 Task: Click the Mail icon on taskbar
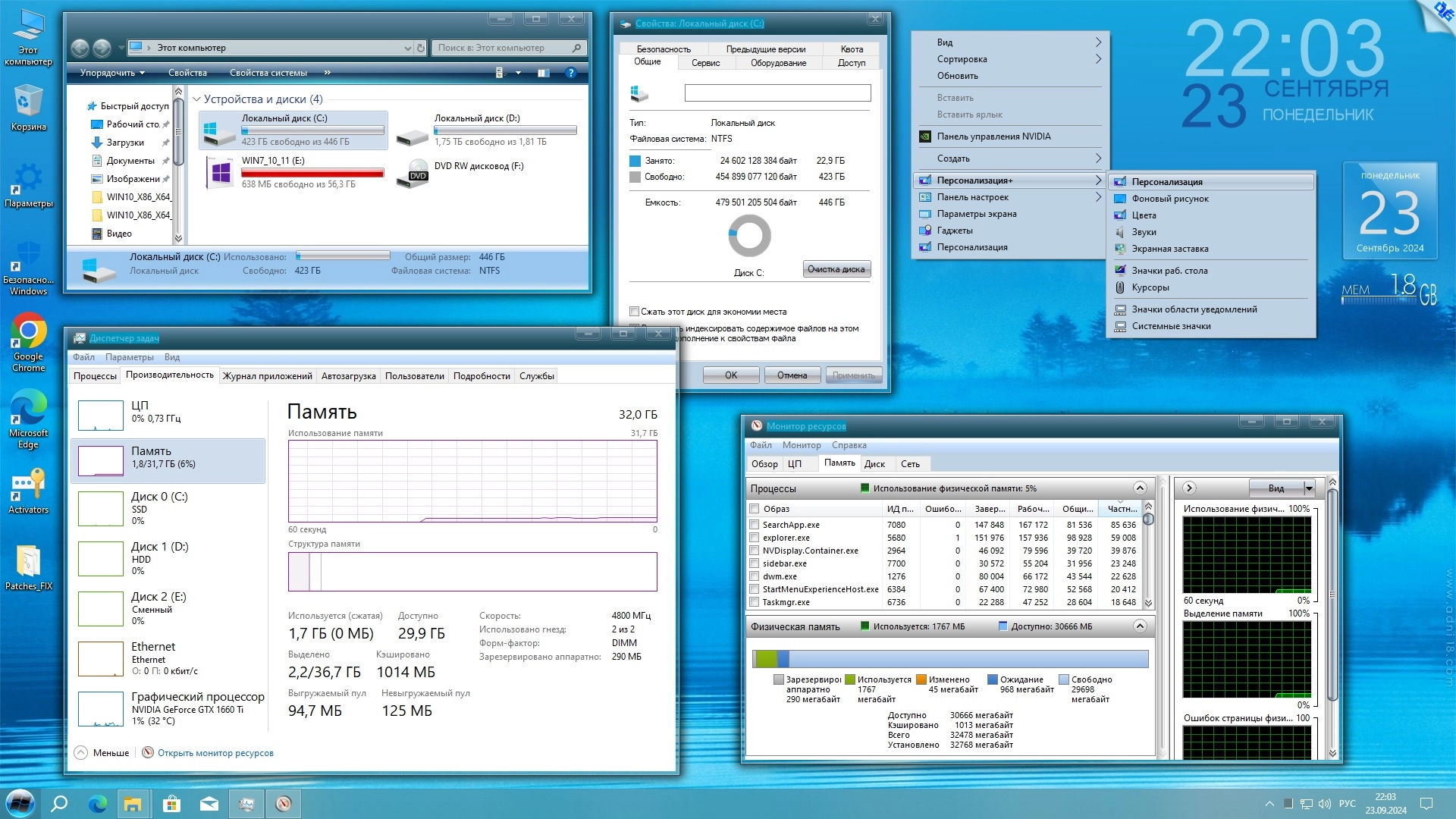pyautogui.click(x=209, y=804)
